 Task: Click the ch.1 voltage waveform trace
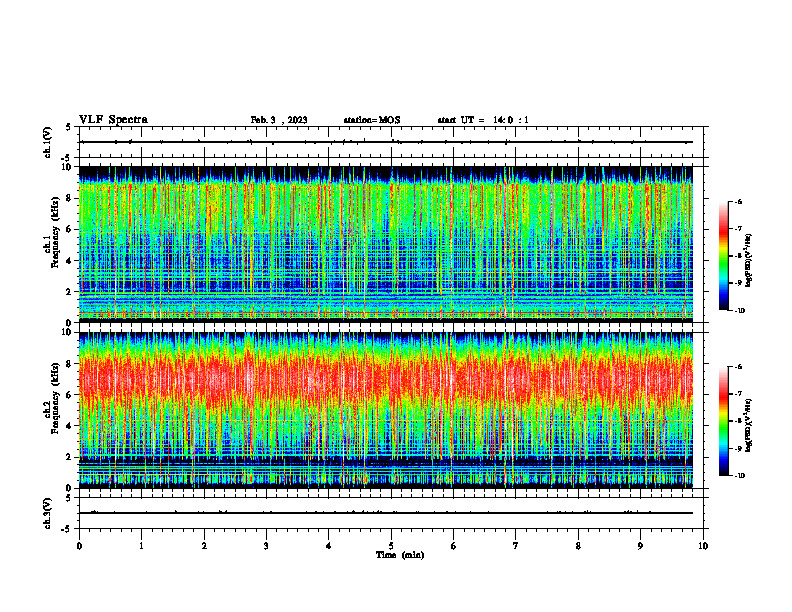click(385, 142)
